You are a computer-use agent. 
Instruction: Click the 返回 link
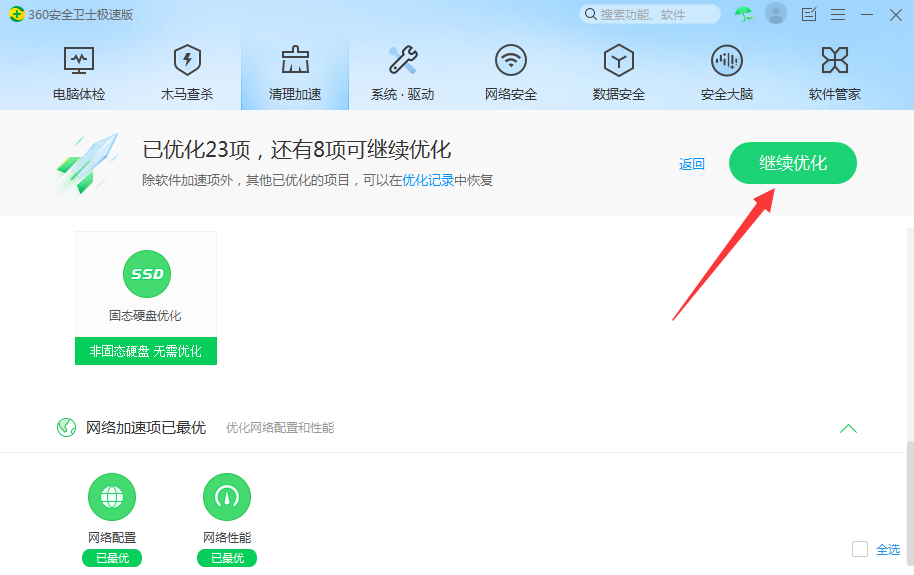(x=692, y=164)
